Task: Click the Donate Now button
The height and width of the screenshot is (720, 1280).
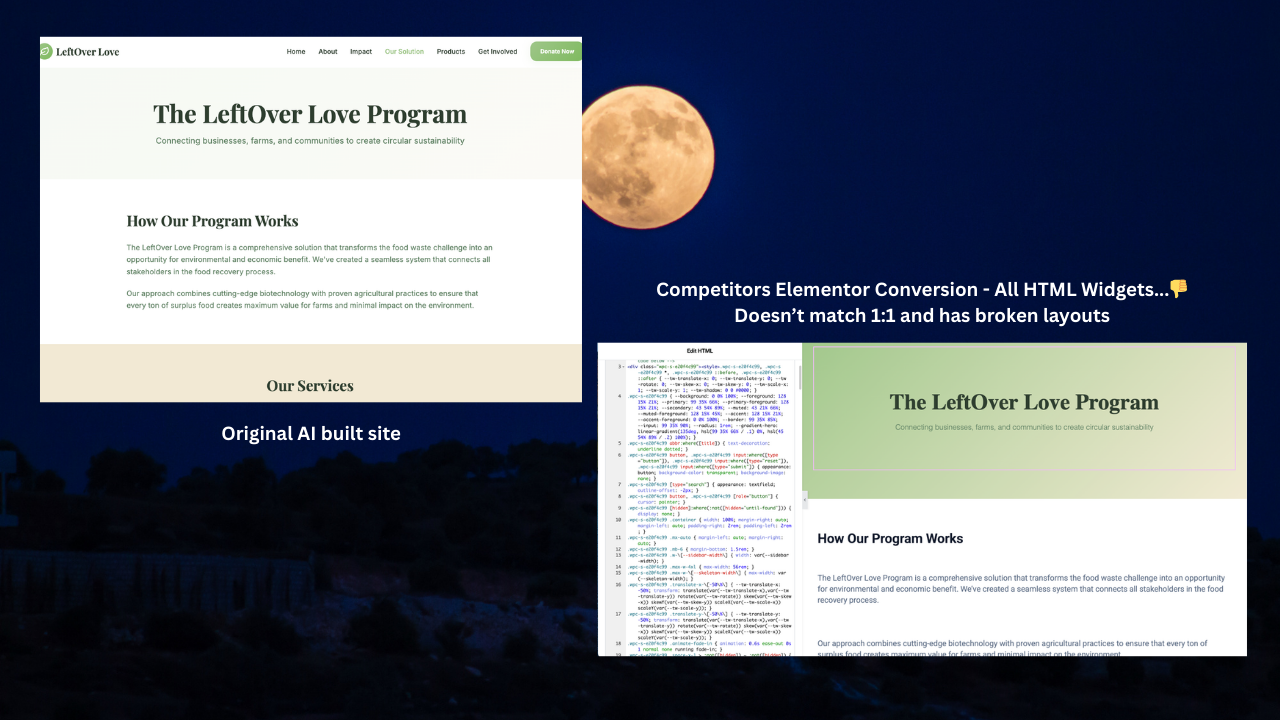Action: (x=556, y=51)
